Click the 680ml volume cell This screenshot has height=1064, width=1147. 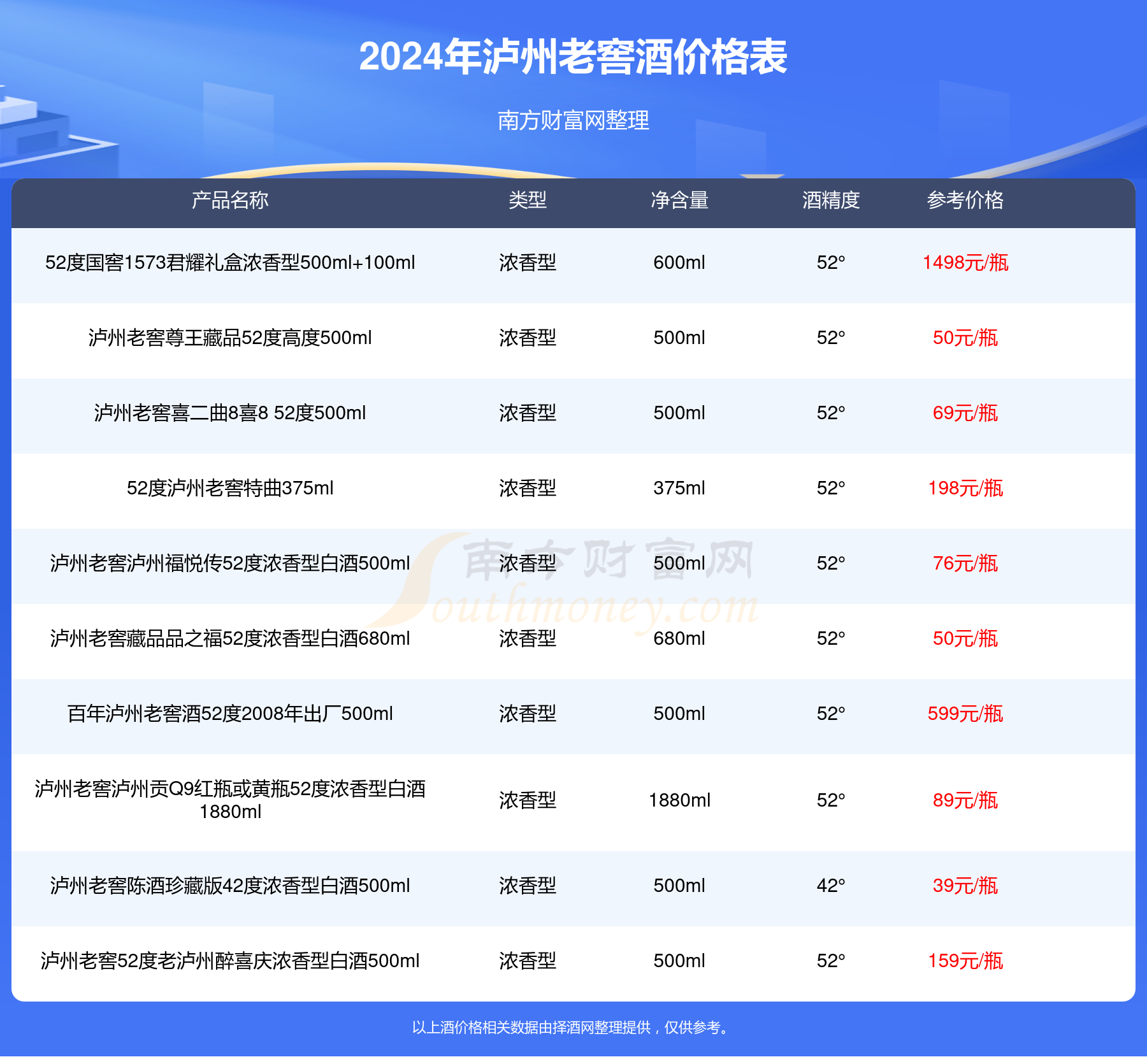tap(679, 638)
